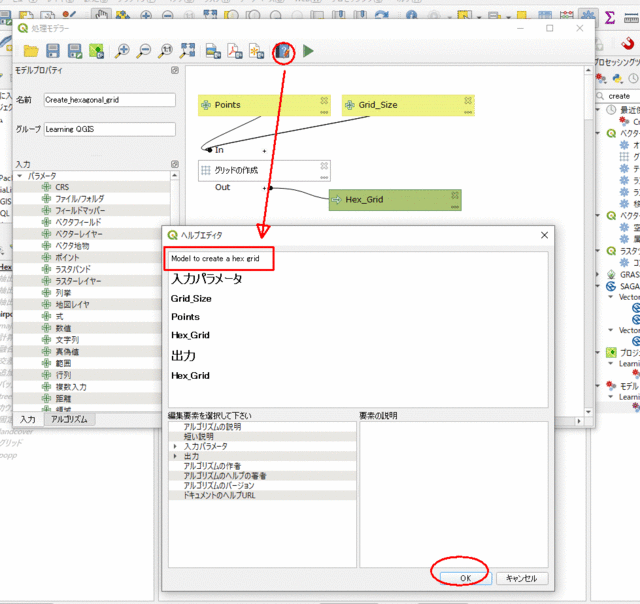Click キャンセル in the help editor
Image resolution: width=640 pixels, height=604 pixels.
[522, 578]
